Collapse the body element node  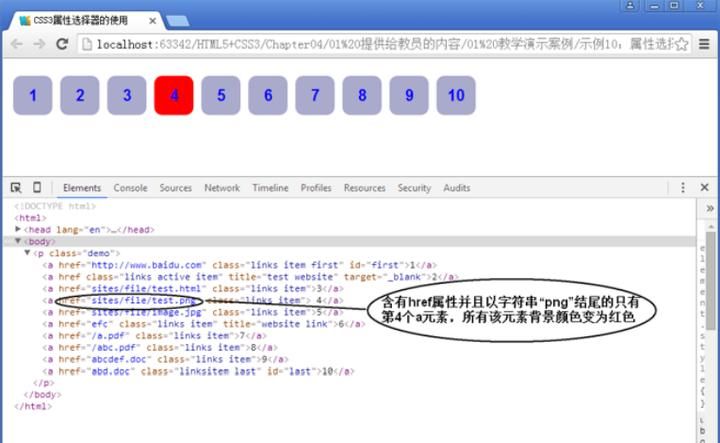(x=18, y=241)
